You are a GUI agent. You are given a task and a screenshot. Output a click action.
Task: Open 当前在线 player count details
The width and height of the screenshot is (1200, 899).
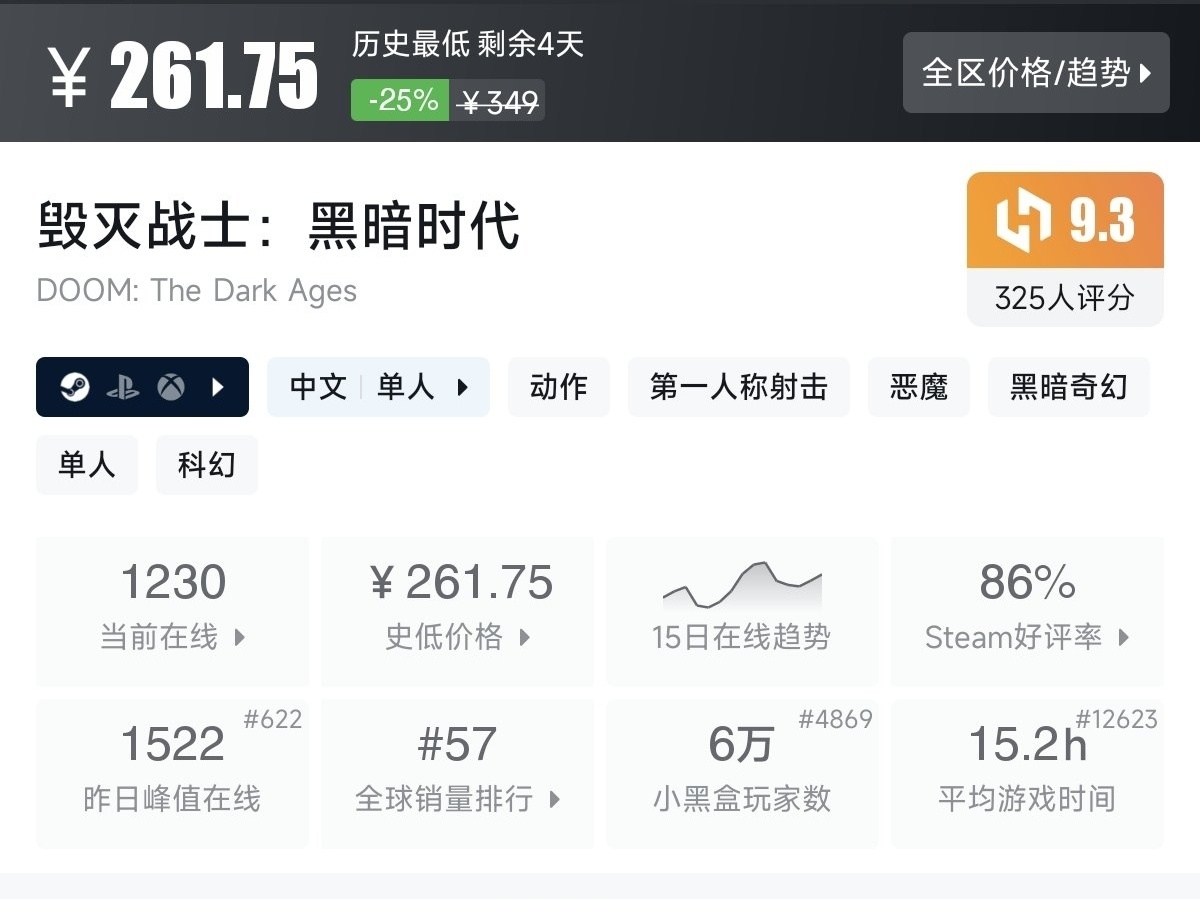click(172, 611)
